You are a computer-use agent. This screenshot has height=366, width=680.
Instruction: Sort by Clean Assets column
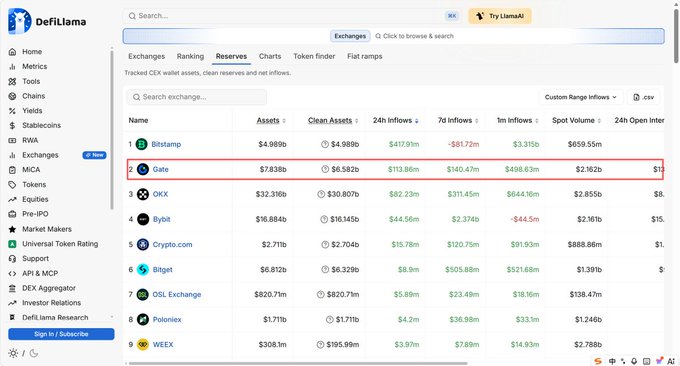click(x=333, y=121)
